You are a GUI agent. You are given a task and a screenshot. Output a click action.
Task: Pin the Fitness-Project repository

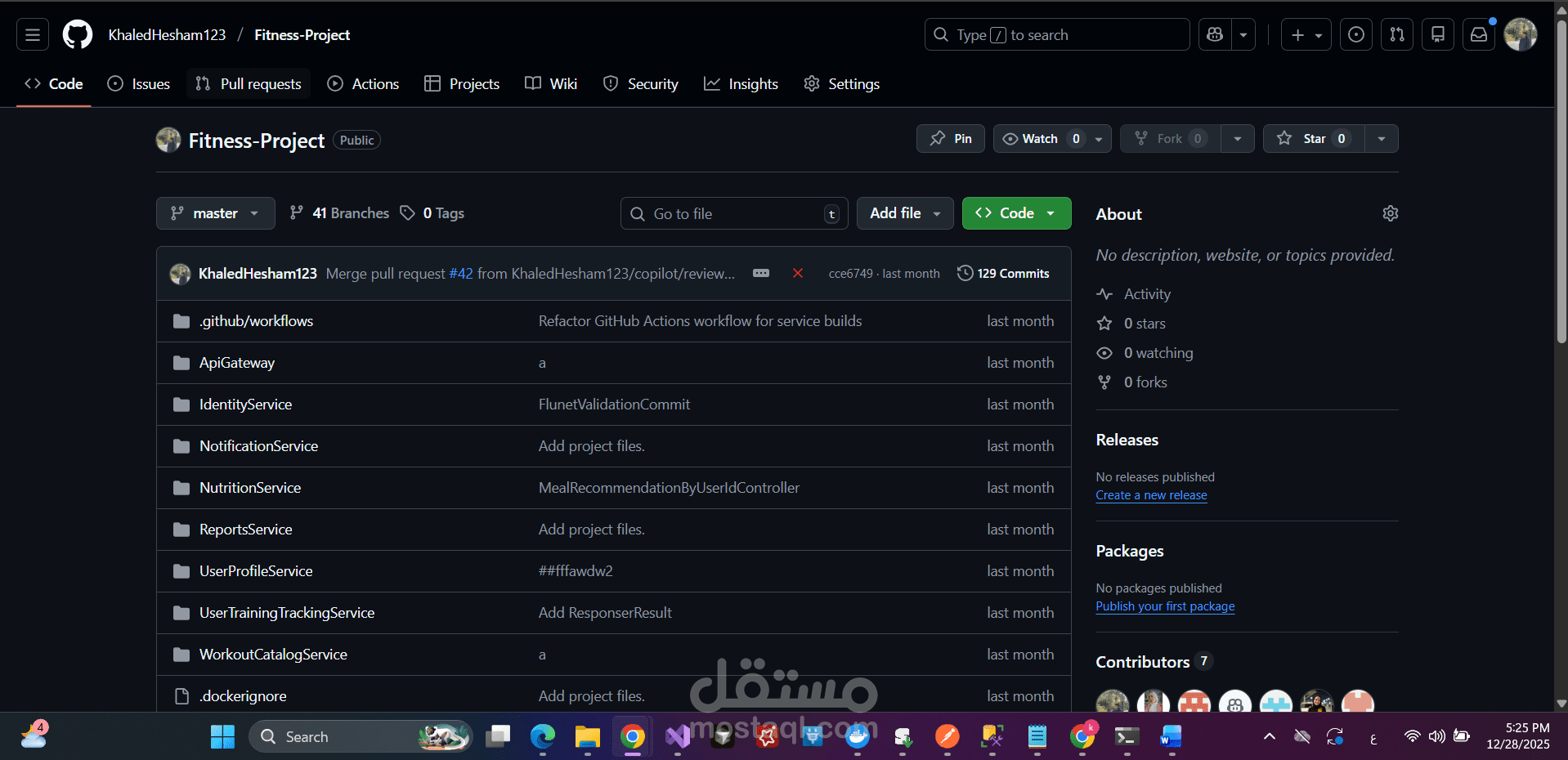(x=951, y=139)
